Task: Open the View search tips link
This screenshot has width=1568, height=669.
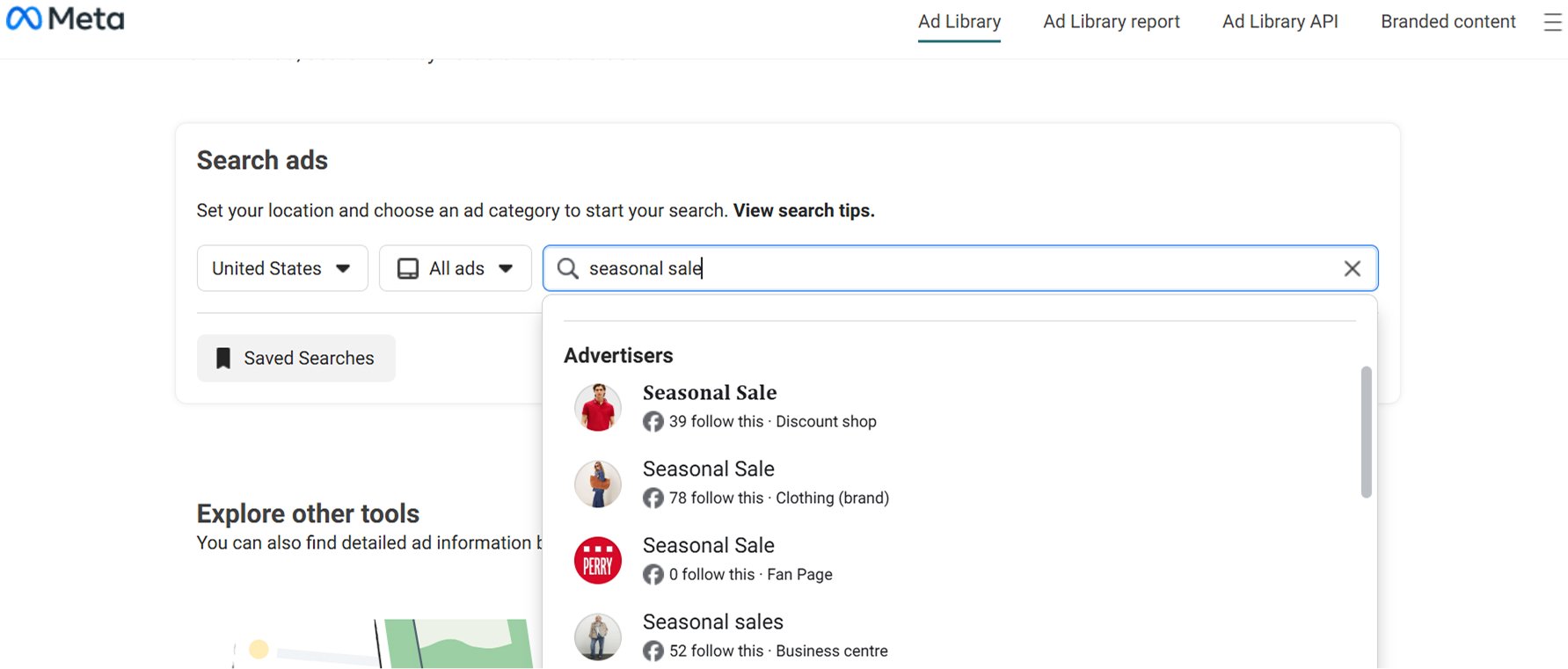Action: pyautogui.click(x=804, y=211)
